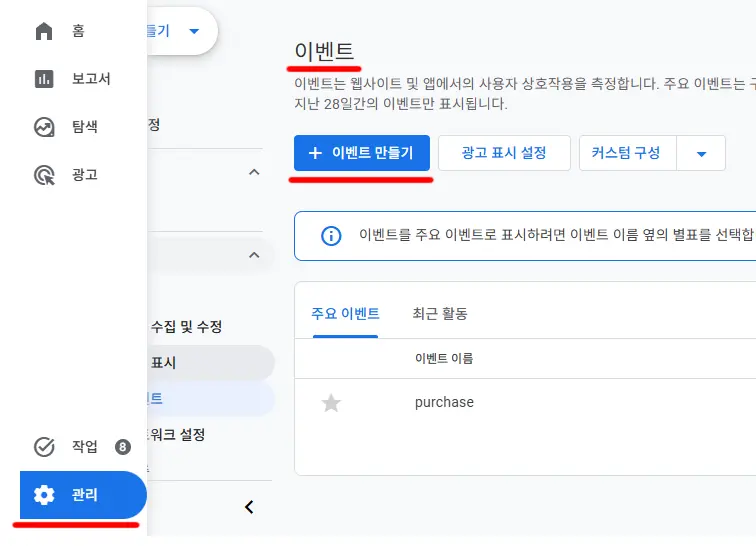The image size is (756, 546).
Task: Click the 커스텀 구성 button
Action: 627,153
